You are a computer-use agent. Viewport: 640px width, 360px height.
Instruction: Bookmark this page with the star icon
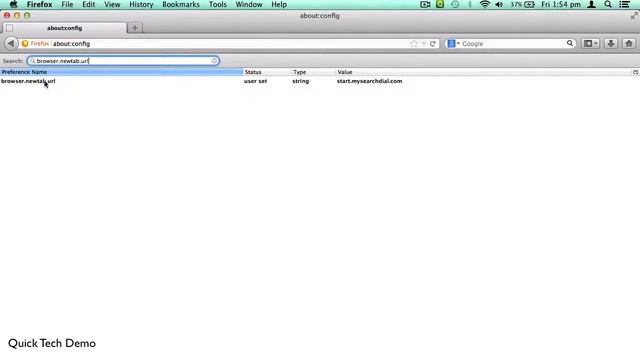pos(414,44)
